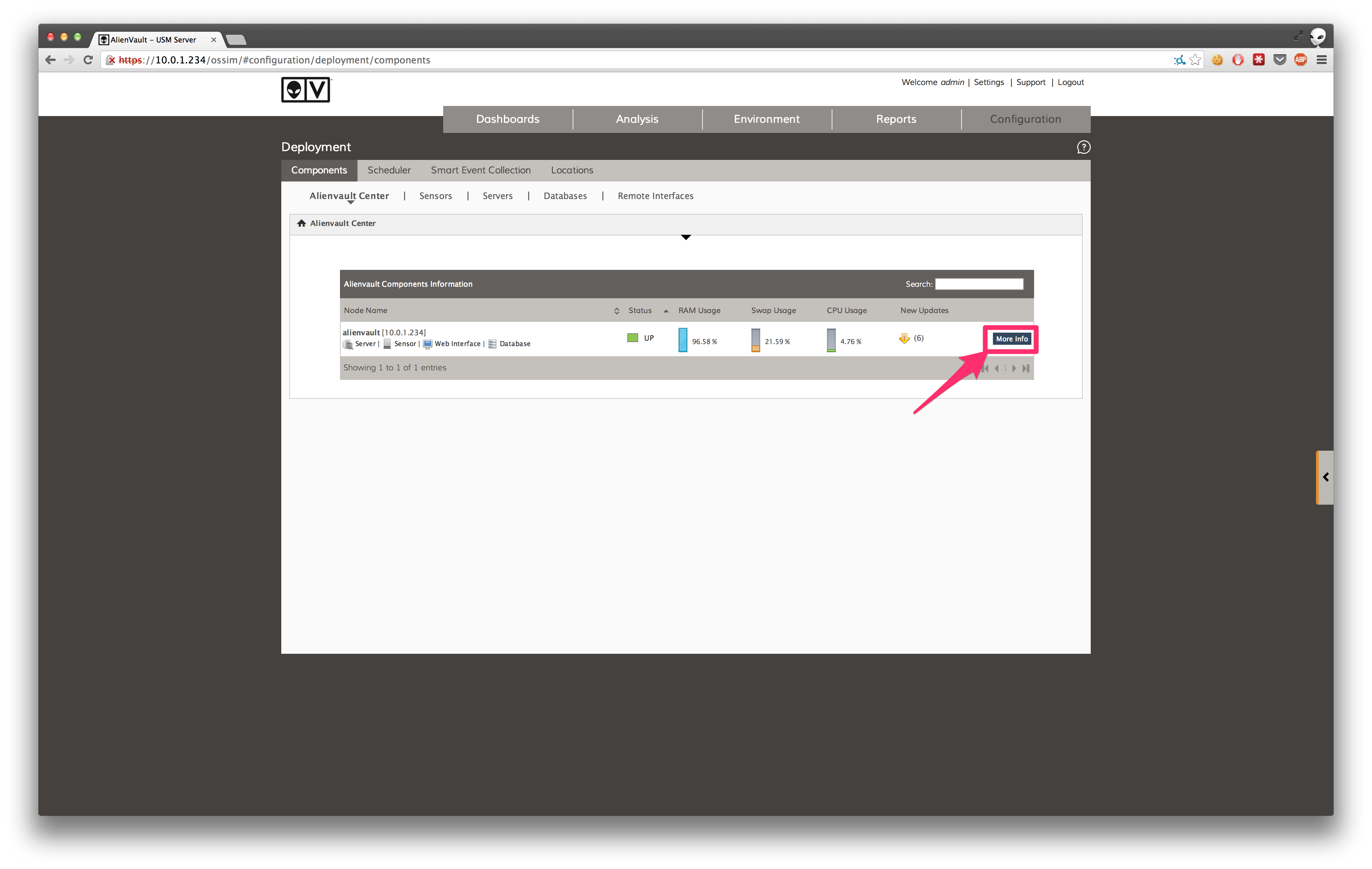This screenshot has height=869, width=1372.
Task: Open the cookie extension icon
Action: point(1217,60)
